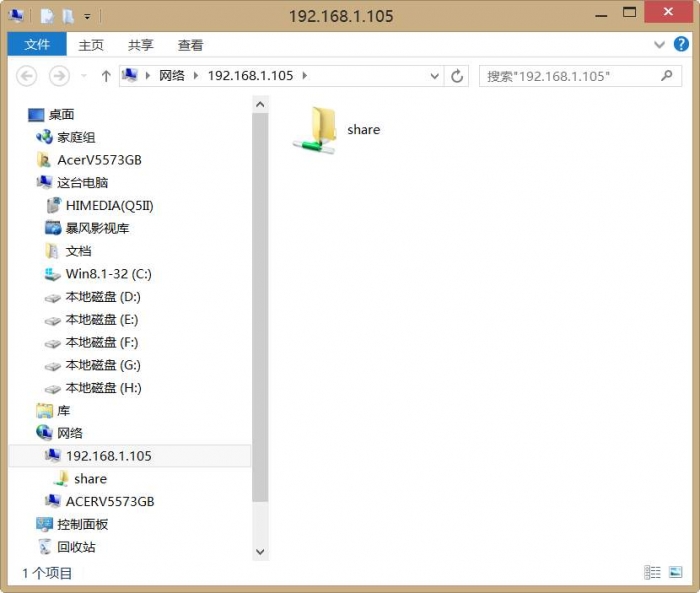Click the search magnifier icon
Image resolution: width=700 pixels, height=593 pixels.
pos(667,76)
